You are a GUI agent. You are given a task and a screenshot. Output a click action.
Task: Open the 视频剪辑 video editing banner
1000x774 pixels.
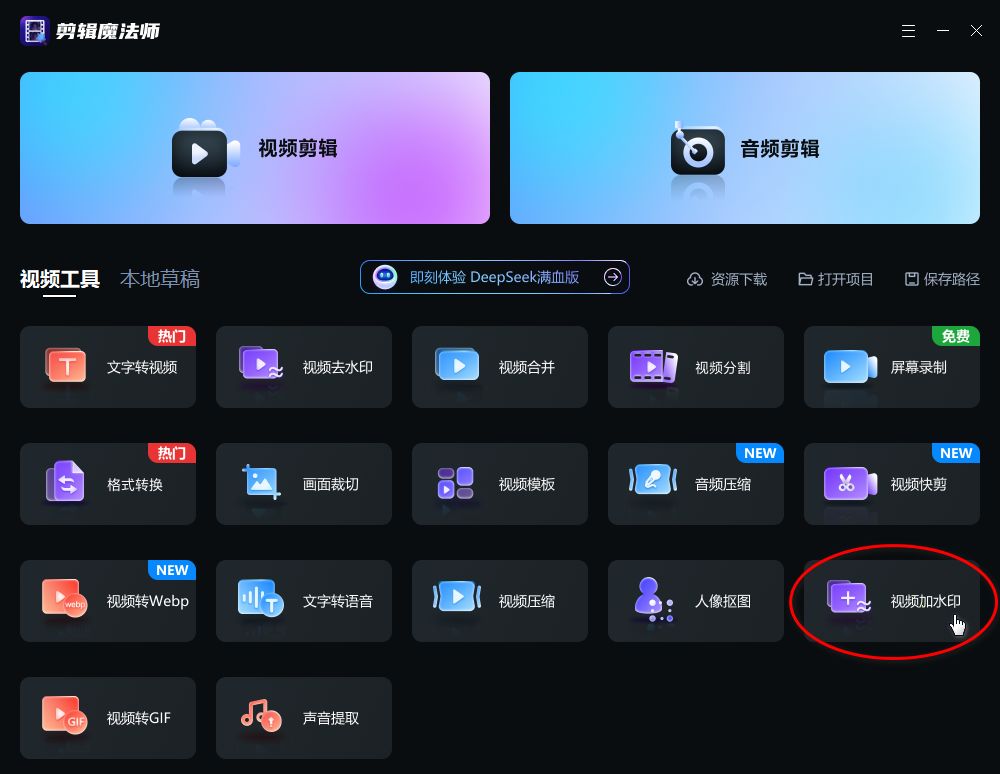coord(254,148)
